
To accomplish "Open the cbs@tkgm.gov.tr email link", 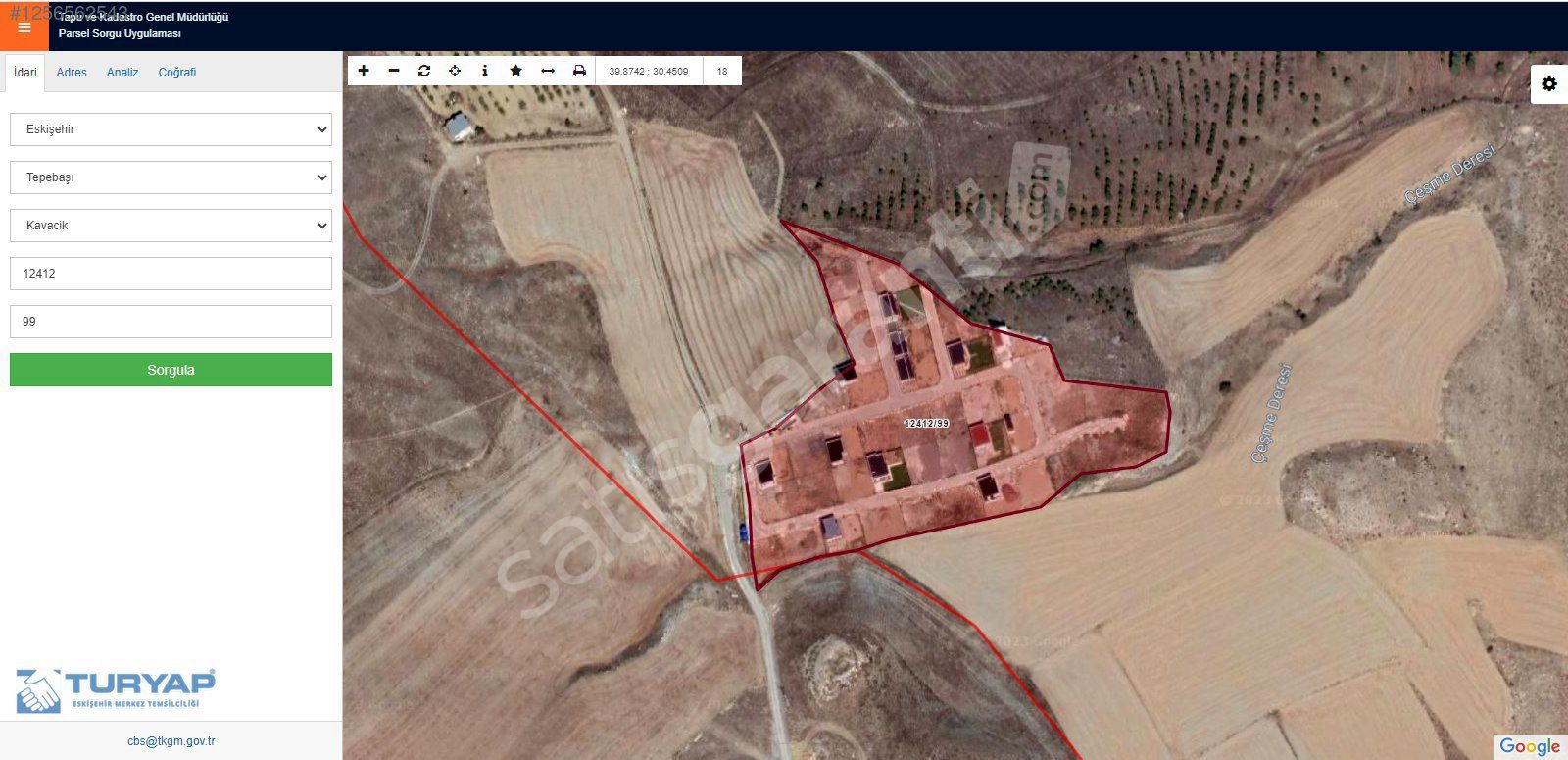I will (171, 741).
